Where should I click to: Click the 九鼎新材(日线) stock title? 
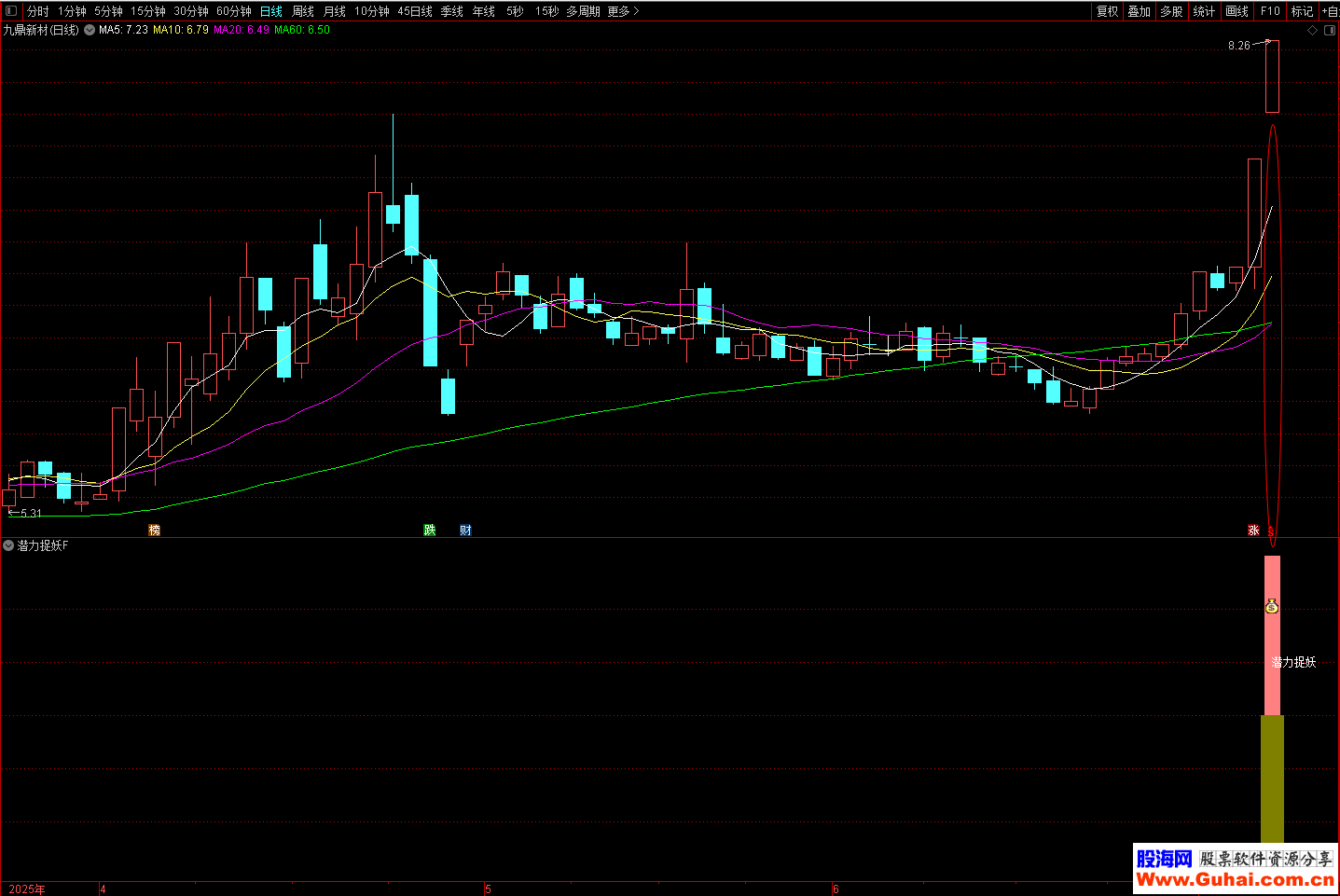pyautogui.click(x=41, y=30)
